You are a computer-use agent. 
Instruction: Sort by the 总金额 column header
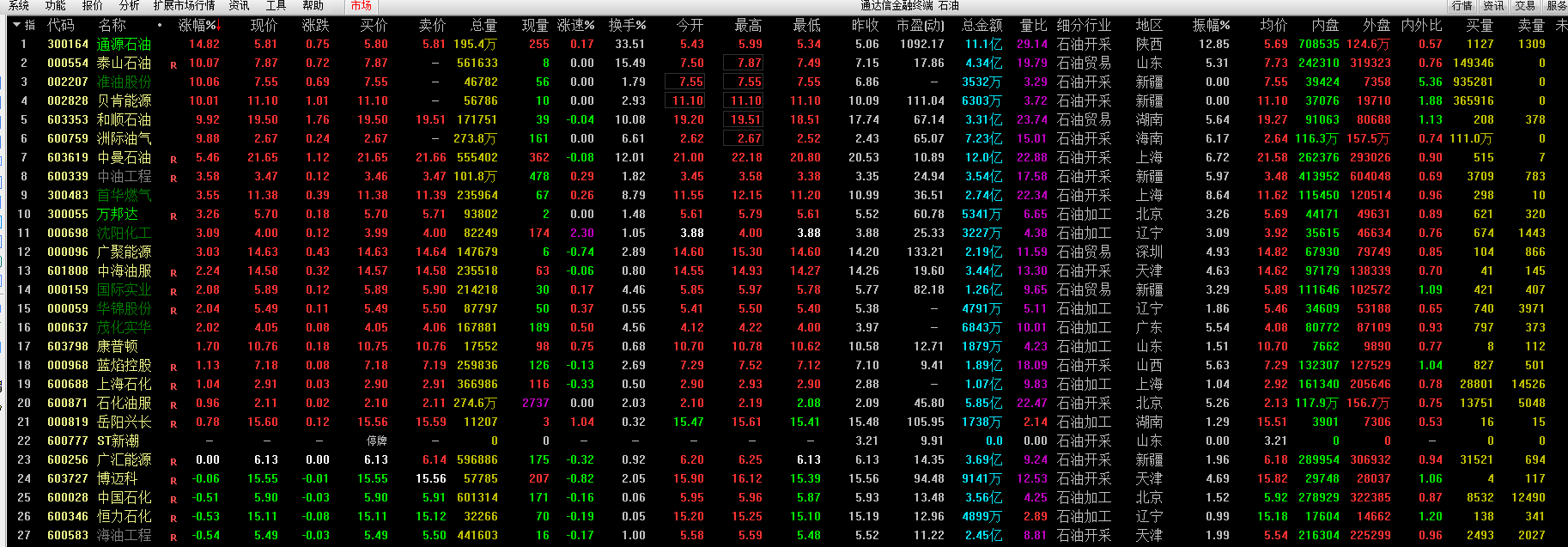982,25
